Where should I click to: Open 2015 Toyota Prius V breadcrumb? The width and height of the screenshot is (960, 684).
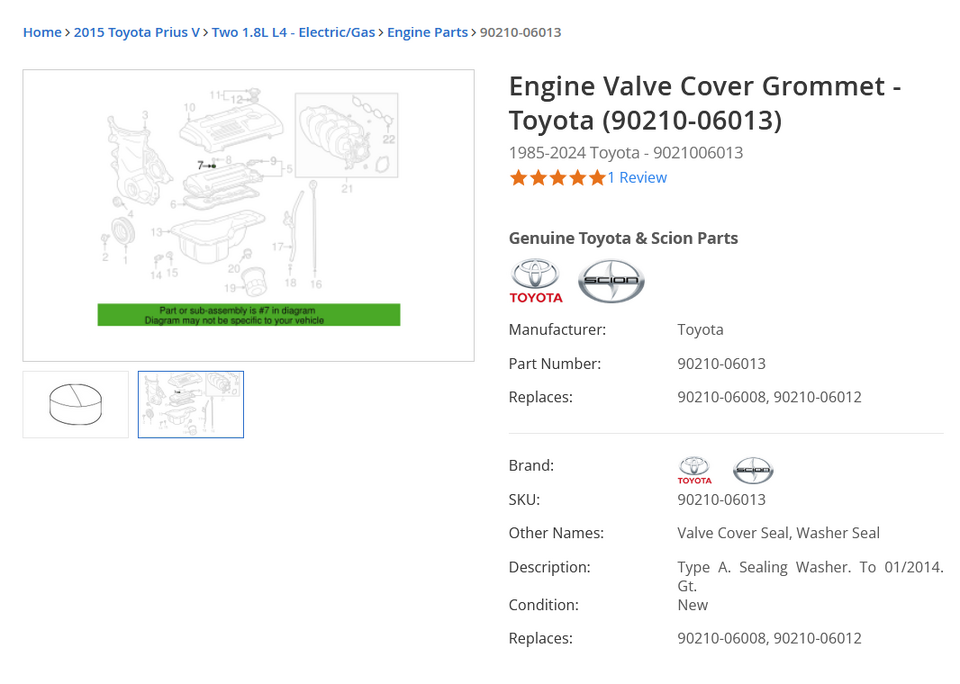pos(137,32)
